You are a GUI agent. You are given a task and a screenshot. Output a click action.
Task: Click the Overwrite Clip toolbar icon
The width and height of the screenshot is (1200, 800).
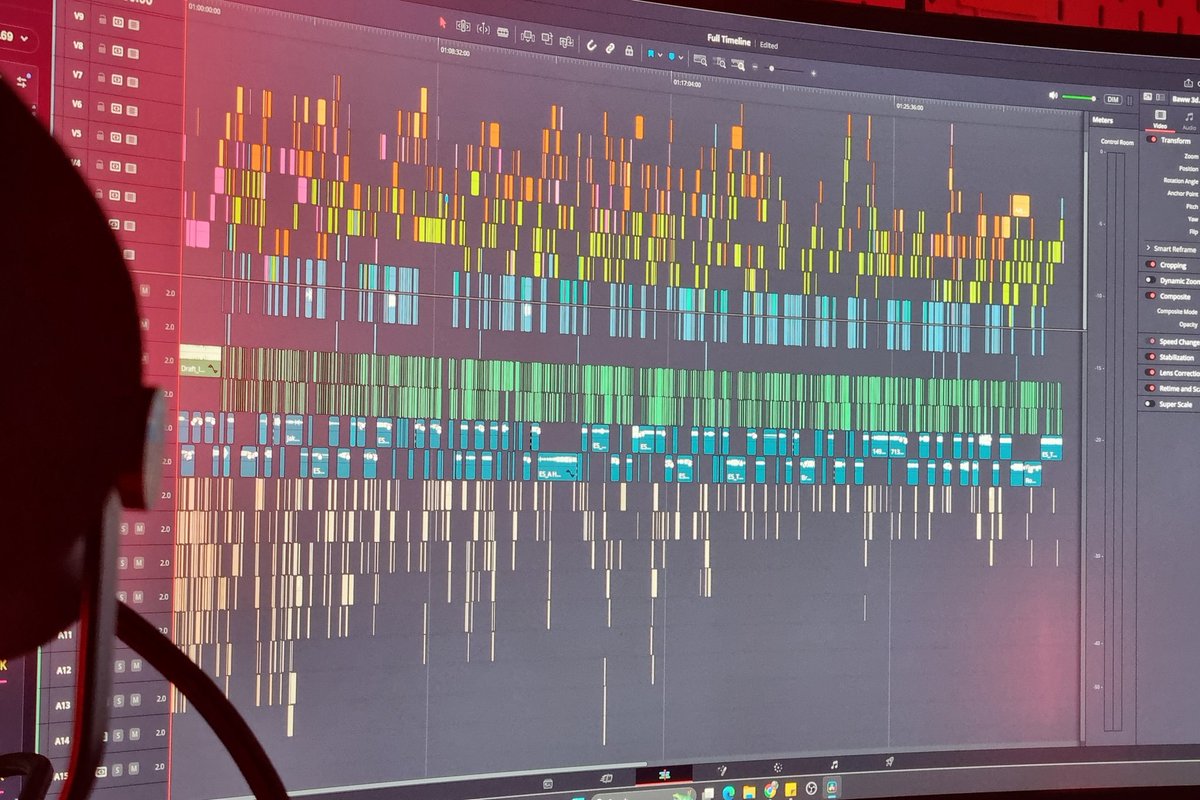(547, 38)
